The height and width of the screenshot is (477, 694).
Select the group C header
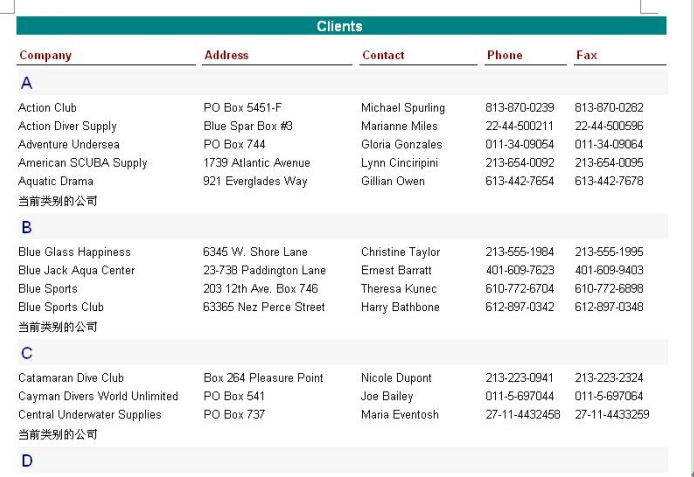(343, 353)
